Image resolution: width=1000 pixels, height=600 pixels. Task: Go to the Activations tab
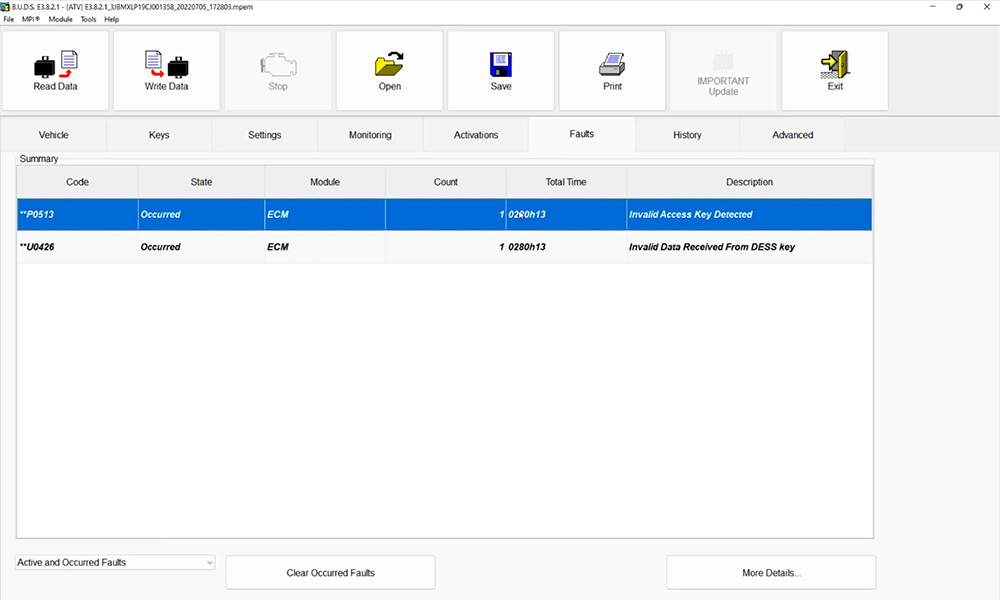click(476, 135)
